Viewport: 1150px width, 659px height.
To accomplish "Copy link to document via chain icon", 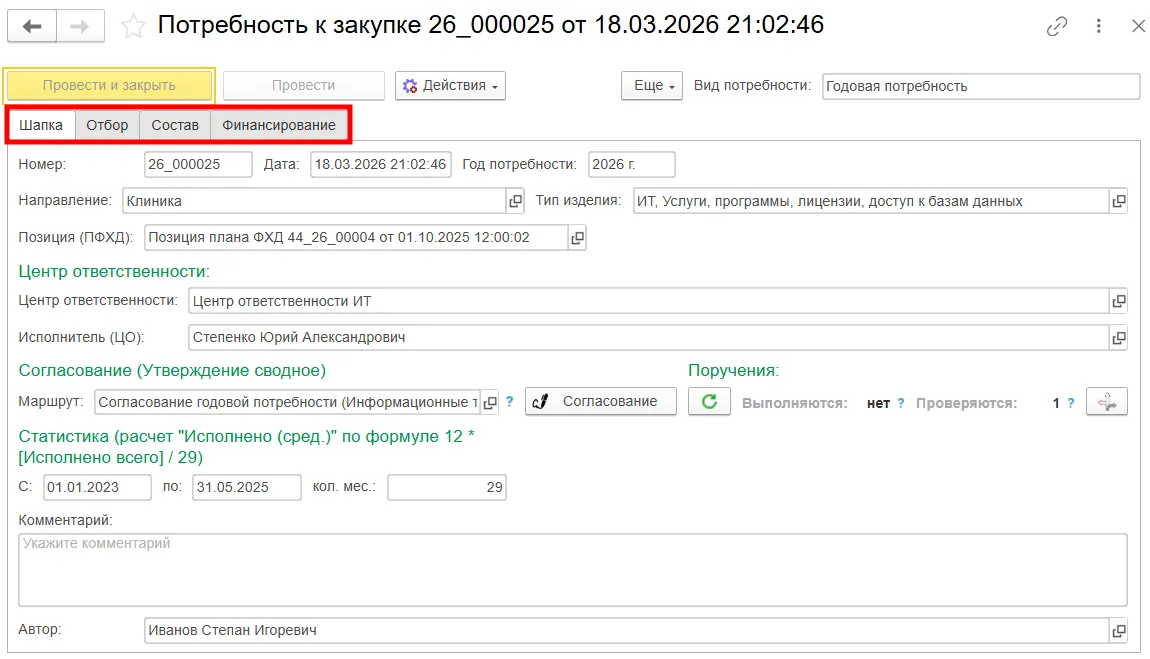I will click(1056, 26).
